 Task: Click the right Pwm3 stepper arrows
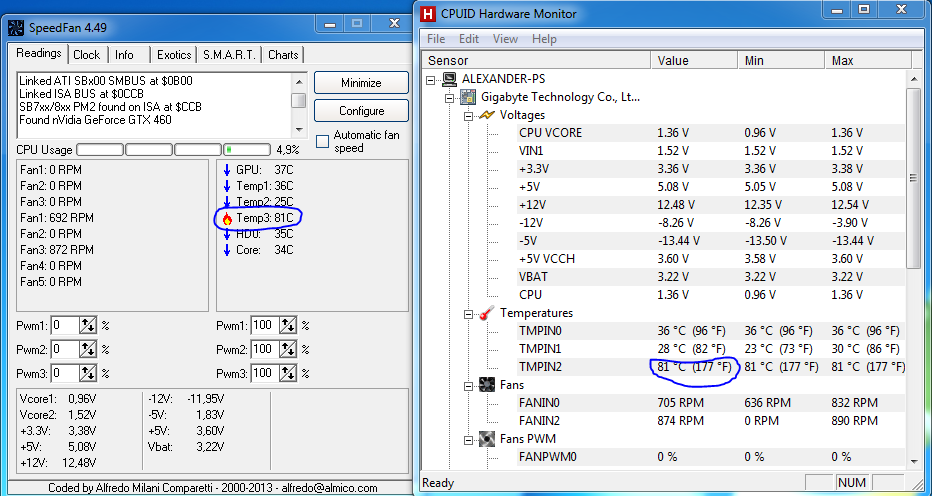point(288,373)
